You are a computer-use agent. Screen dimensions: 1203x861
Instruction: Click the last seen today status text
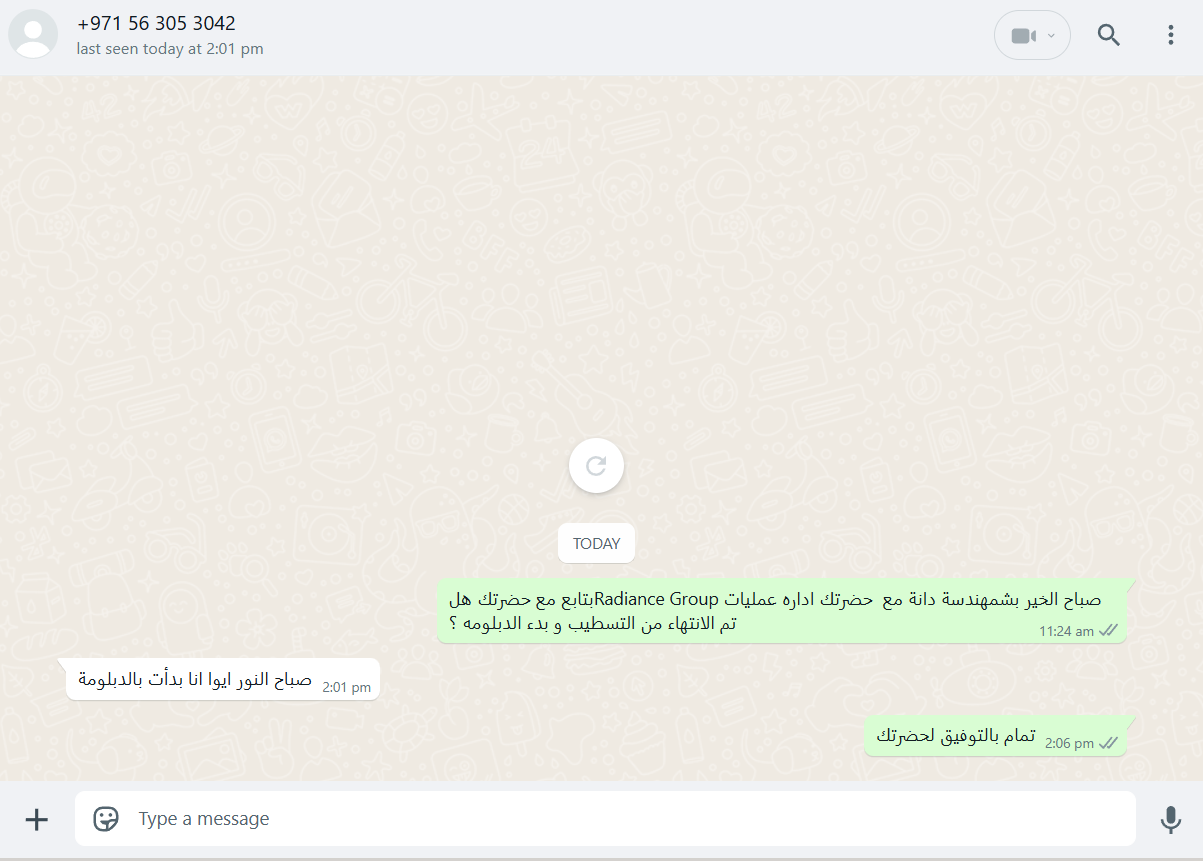(170, 49)
